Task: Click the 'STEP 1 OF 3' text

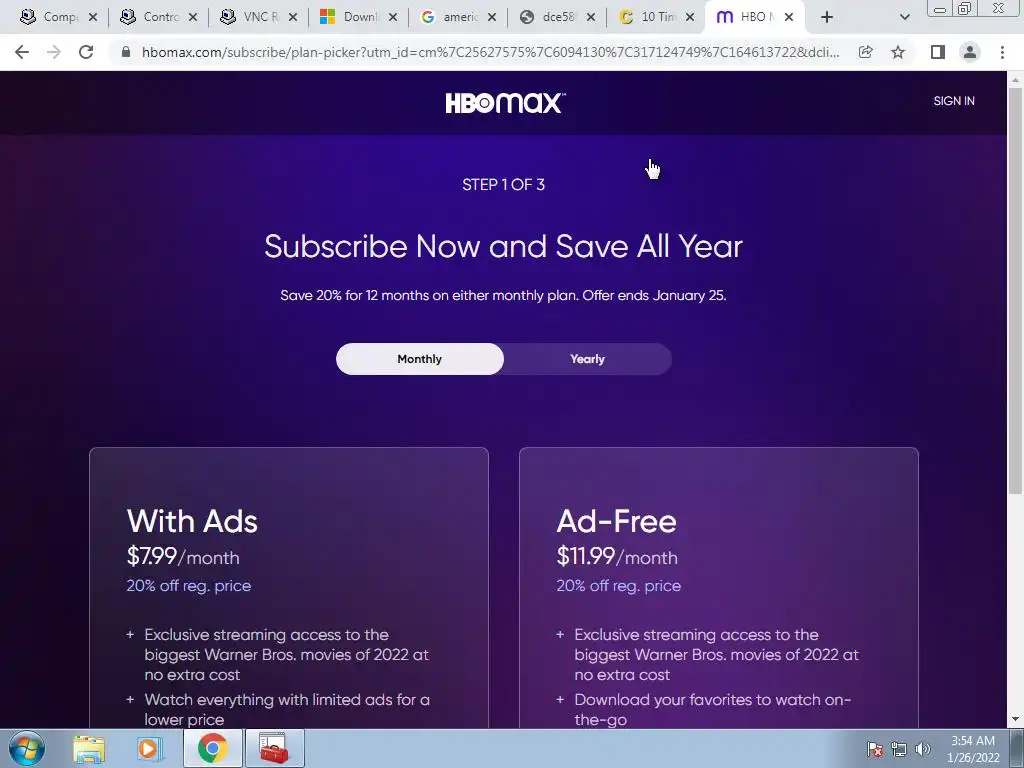Action: 504,185
